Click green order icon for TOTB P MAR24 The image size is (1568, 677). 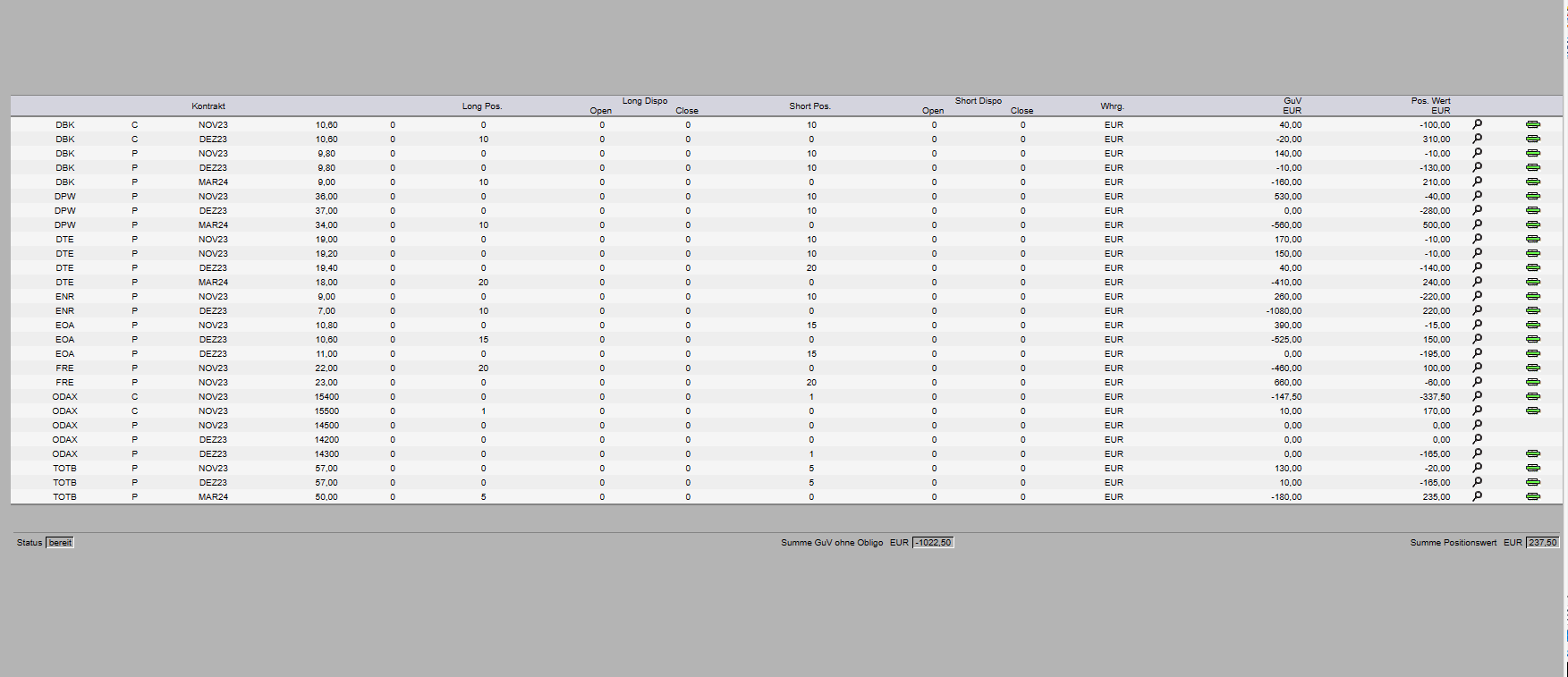pos(1532,496)
